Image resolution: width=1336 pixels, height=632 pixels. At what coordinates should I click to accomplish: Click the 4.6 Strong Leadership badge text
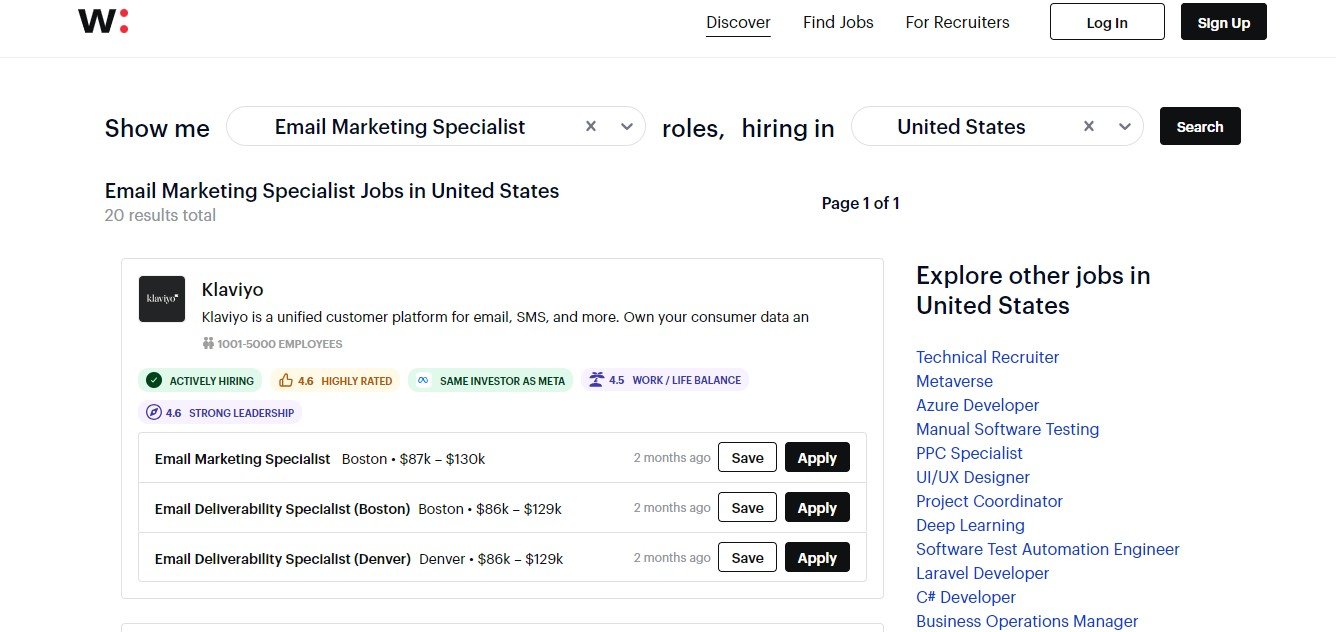[230, 413]
